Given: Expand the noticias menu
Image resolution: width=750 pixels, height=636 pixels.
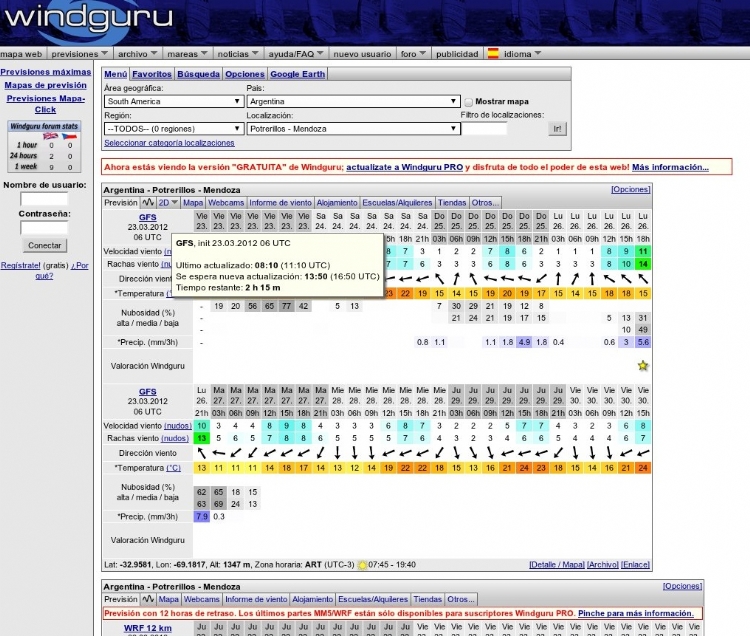Looking at the screenshot, I should click(238, 54).
